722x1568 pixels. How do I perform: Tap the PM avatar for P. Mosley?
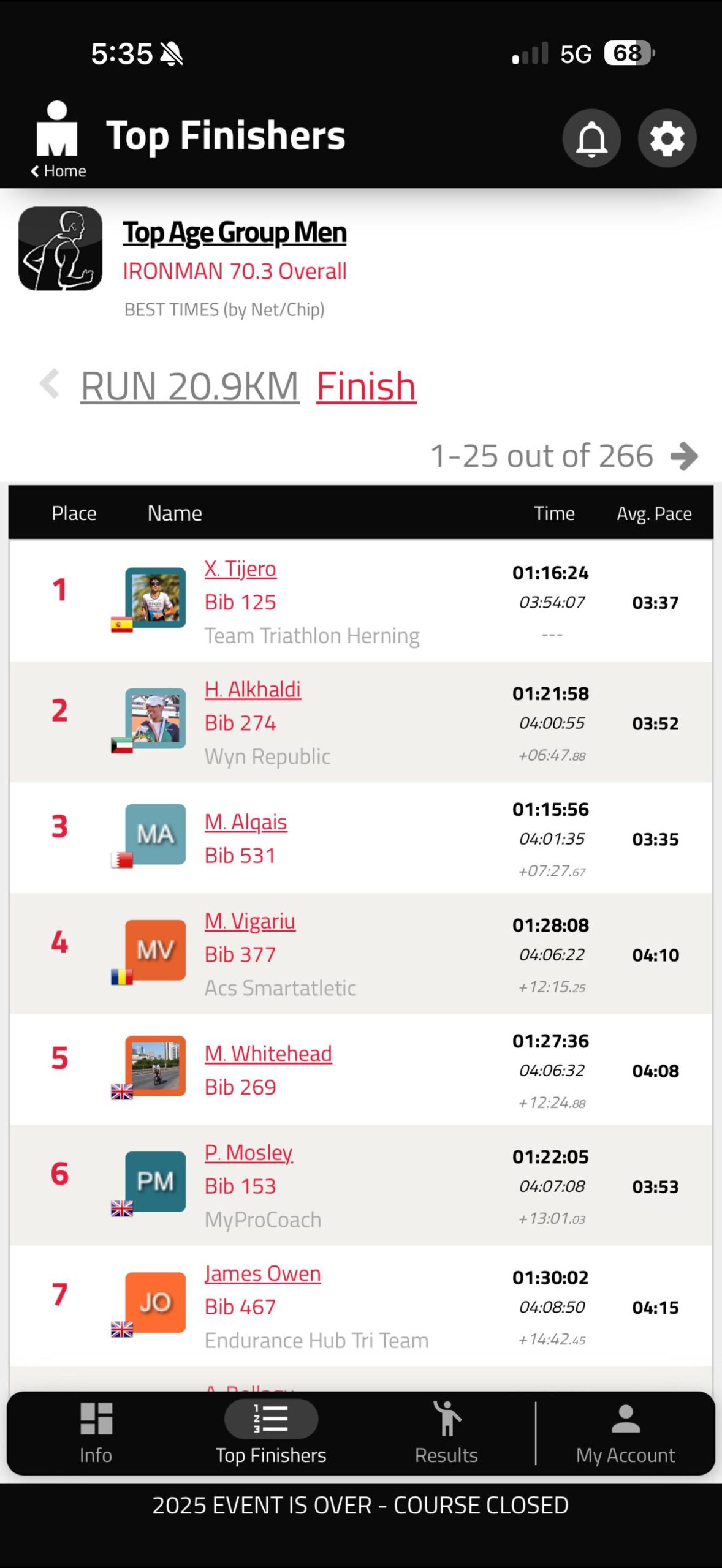coord(156,1181)
